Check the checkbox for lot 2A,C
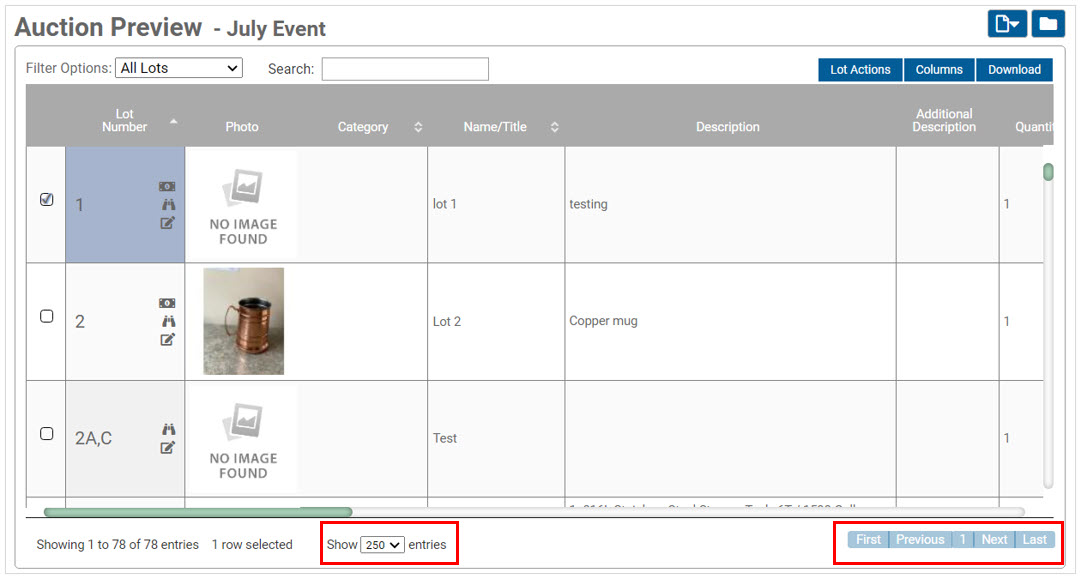 point(46,433)
